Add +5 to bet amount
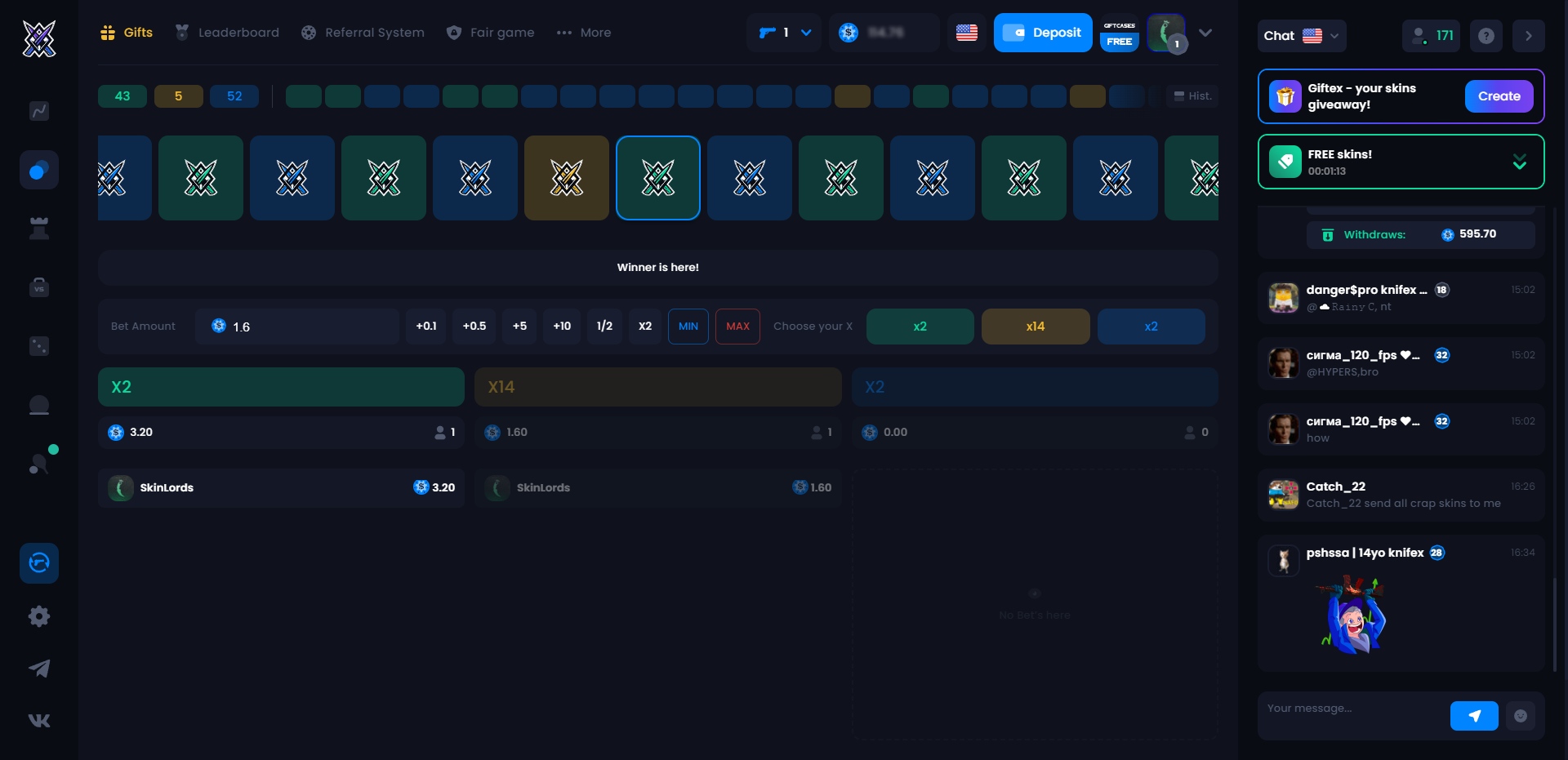 tap(519, 327)
